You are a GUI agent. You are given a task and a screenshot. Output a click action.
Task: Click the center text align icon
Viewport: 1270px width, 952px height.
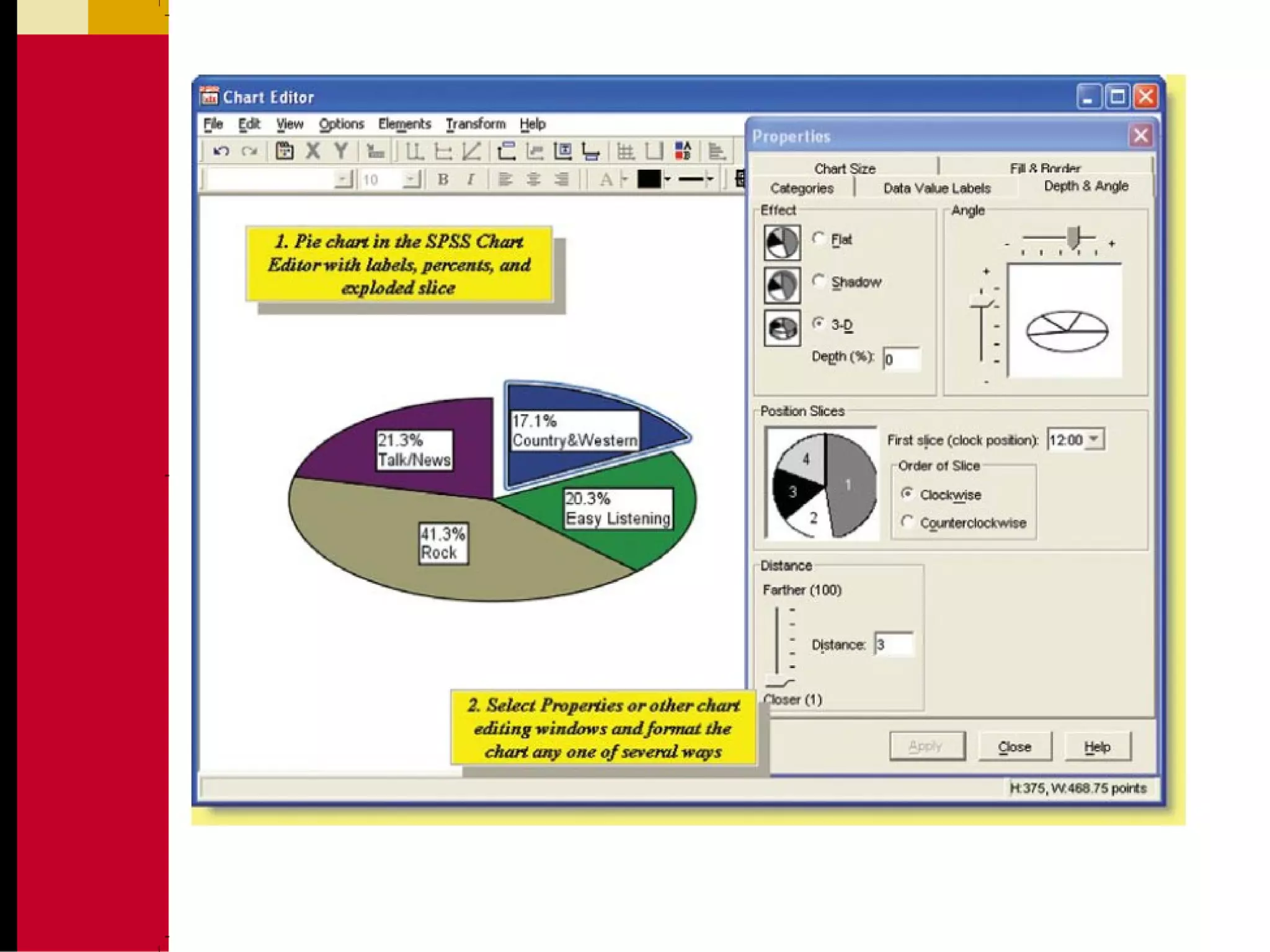point(533,180)
